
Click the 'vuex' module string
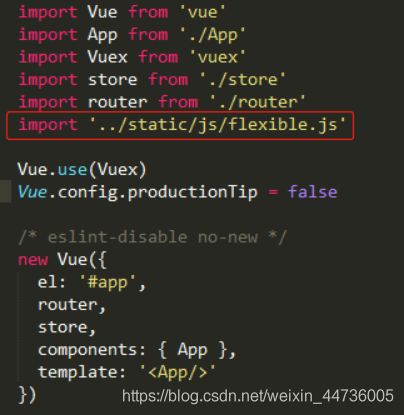(x=217, y=57)
